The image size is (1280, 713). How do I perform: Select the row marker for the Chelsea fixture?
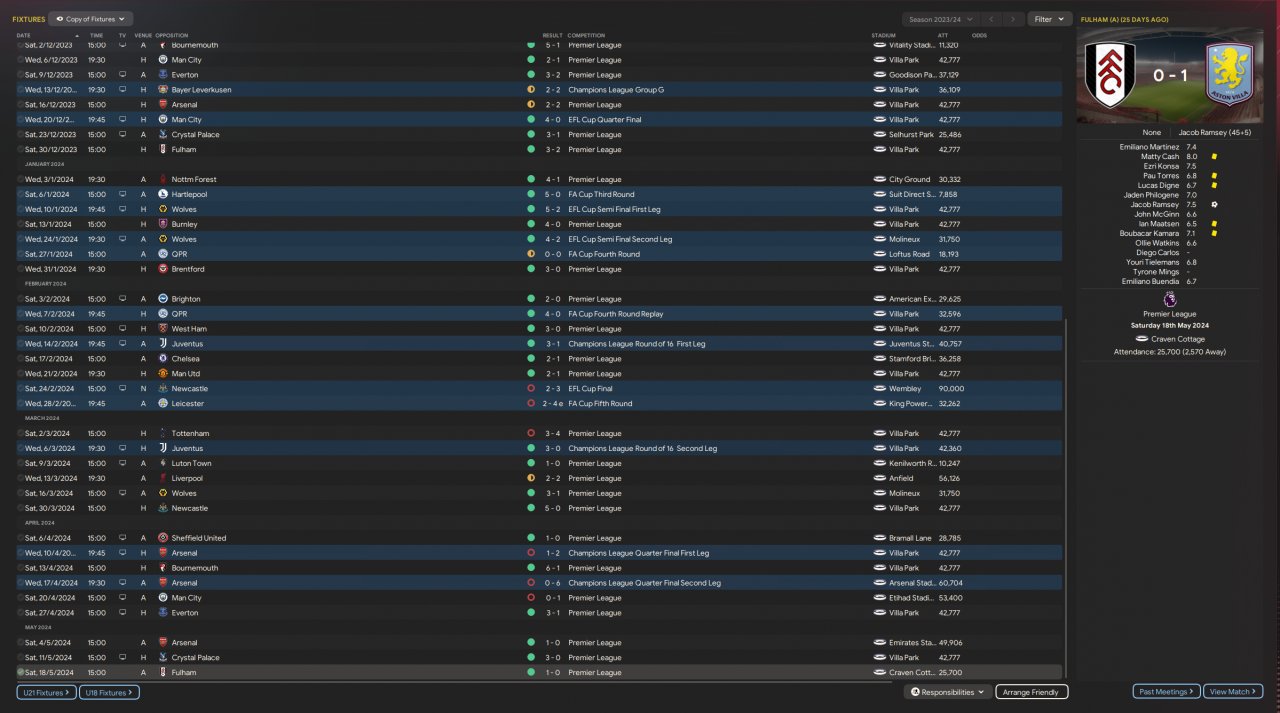[20, 358]
